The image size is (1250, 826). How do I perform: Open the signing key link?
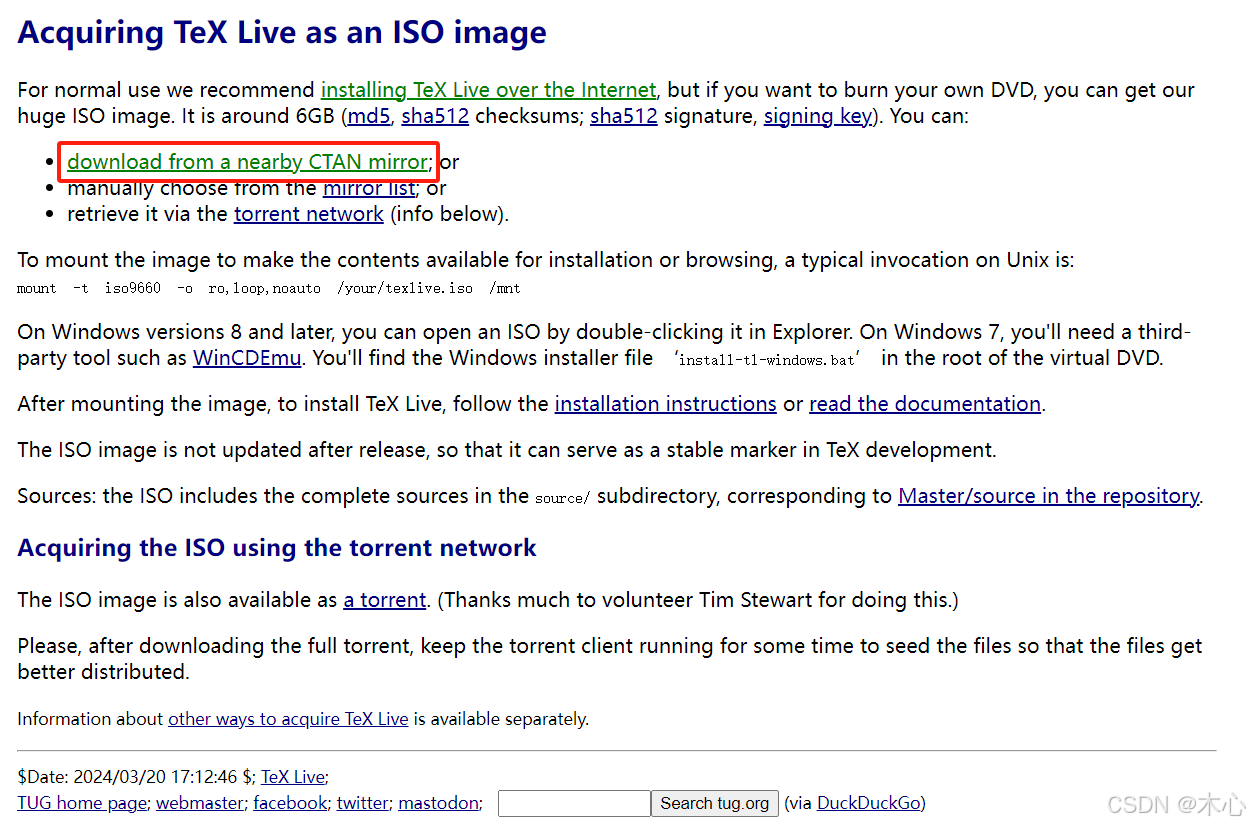coord(817,116)
